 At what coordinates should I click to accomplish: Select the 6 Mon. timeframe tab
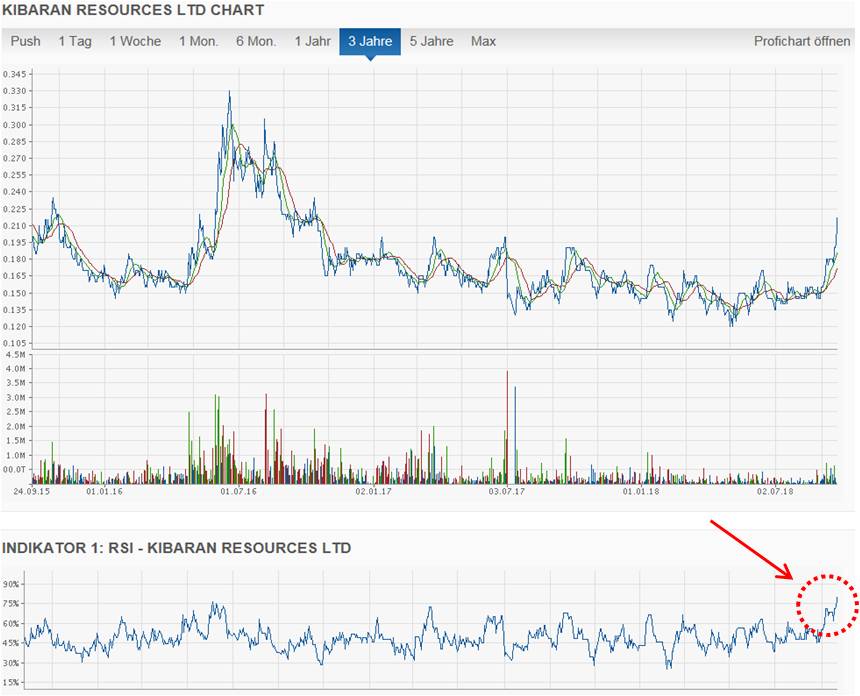click(x=256, y=41)
